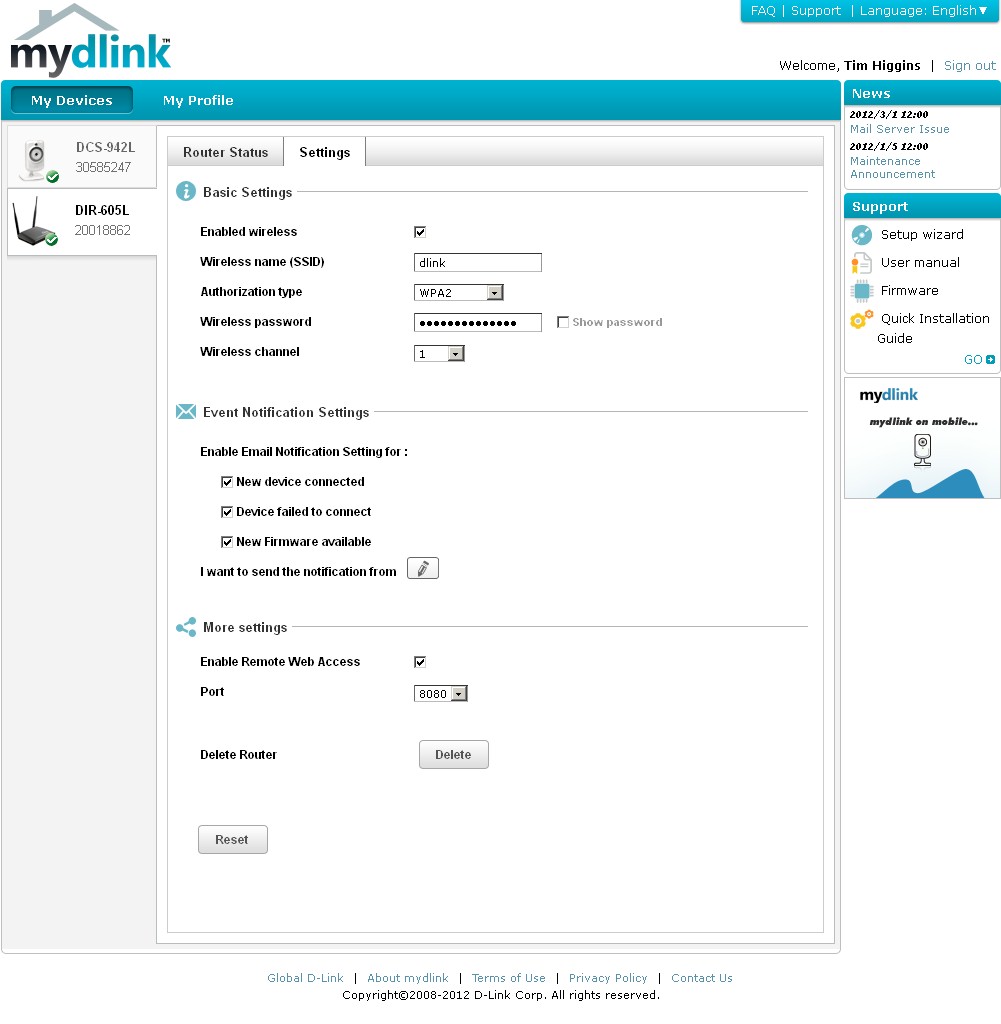Uncheck New device connected notification
Image resolution: width=1001 pixels, height=1024 pixels.
coord(227,482)
